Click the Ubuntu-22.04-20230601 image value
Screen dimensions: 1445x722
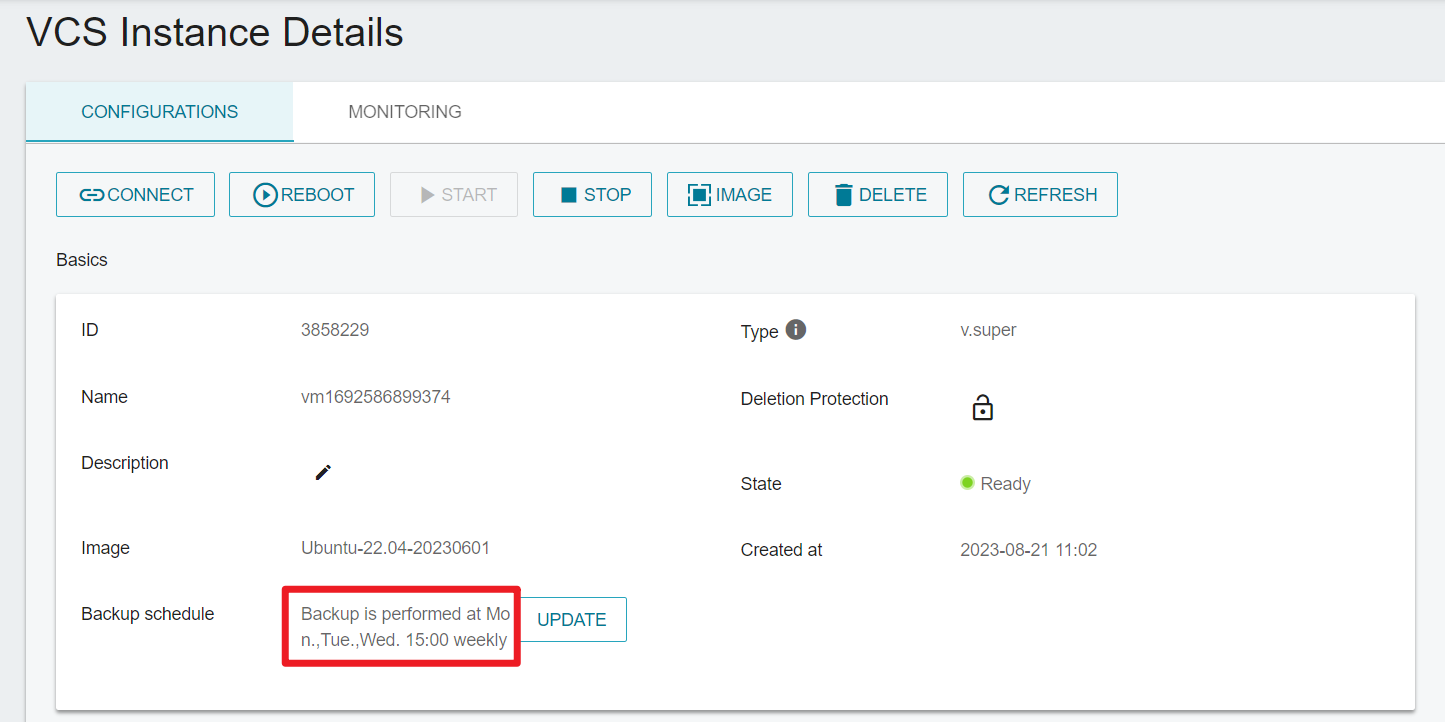395,548
